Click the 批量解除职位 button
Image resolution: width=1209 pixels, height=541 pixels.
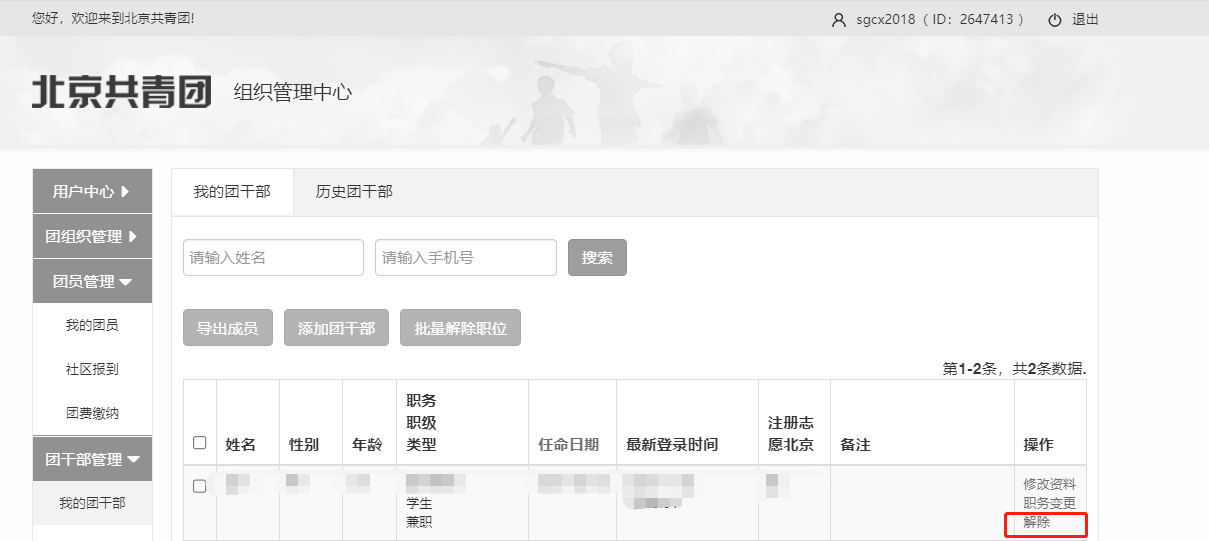(x=460, y=328)
